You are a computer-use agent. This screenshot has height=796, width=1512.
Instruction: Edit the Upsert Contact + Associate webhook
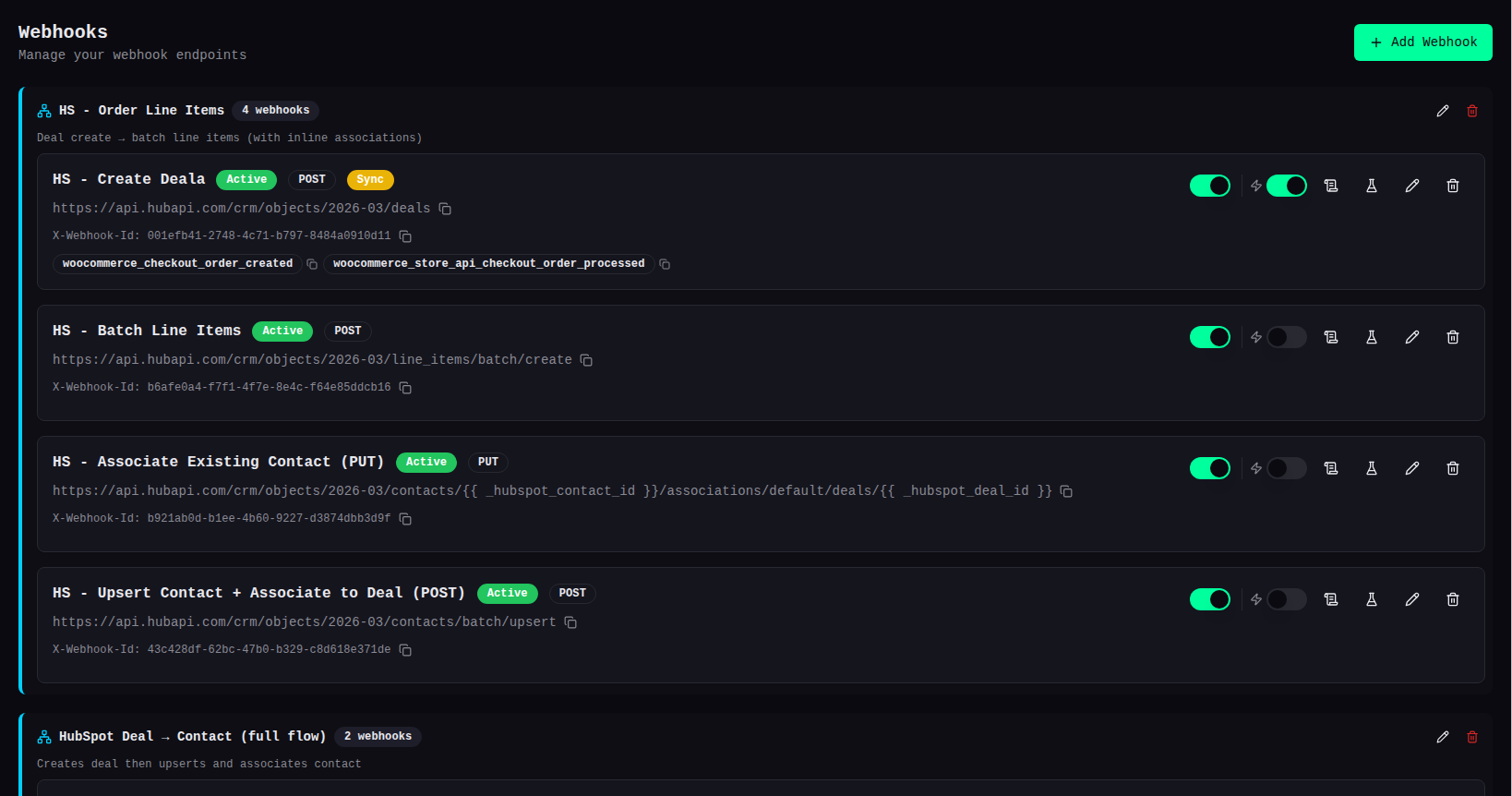point(1412,599)
